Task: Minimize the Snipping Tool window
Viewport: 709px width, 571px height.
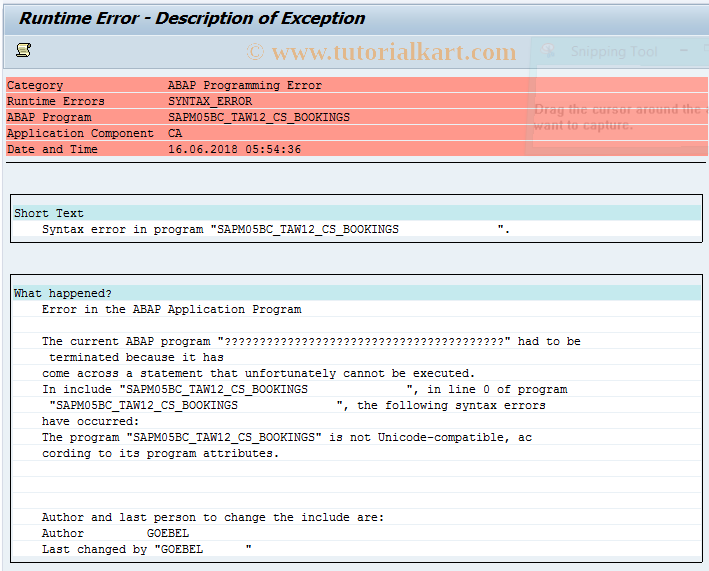Action: click(x=684, y=51)
